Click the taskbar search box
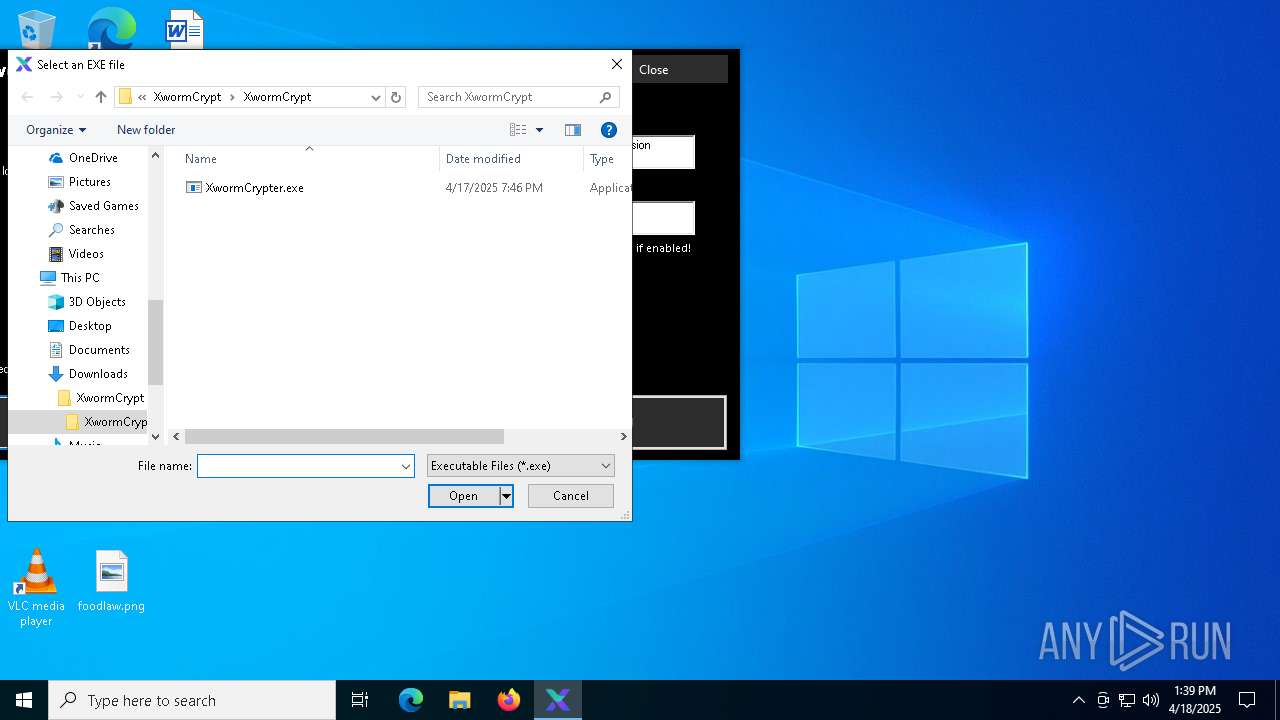The height and width of the screenshot is (720, 1280). 192,700
